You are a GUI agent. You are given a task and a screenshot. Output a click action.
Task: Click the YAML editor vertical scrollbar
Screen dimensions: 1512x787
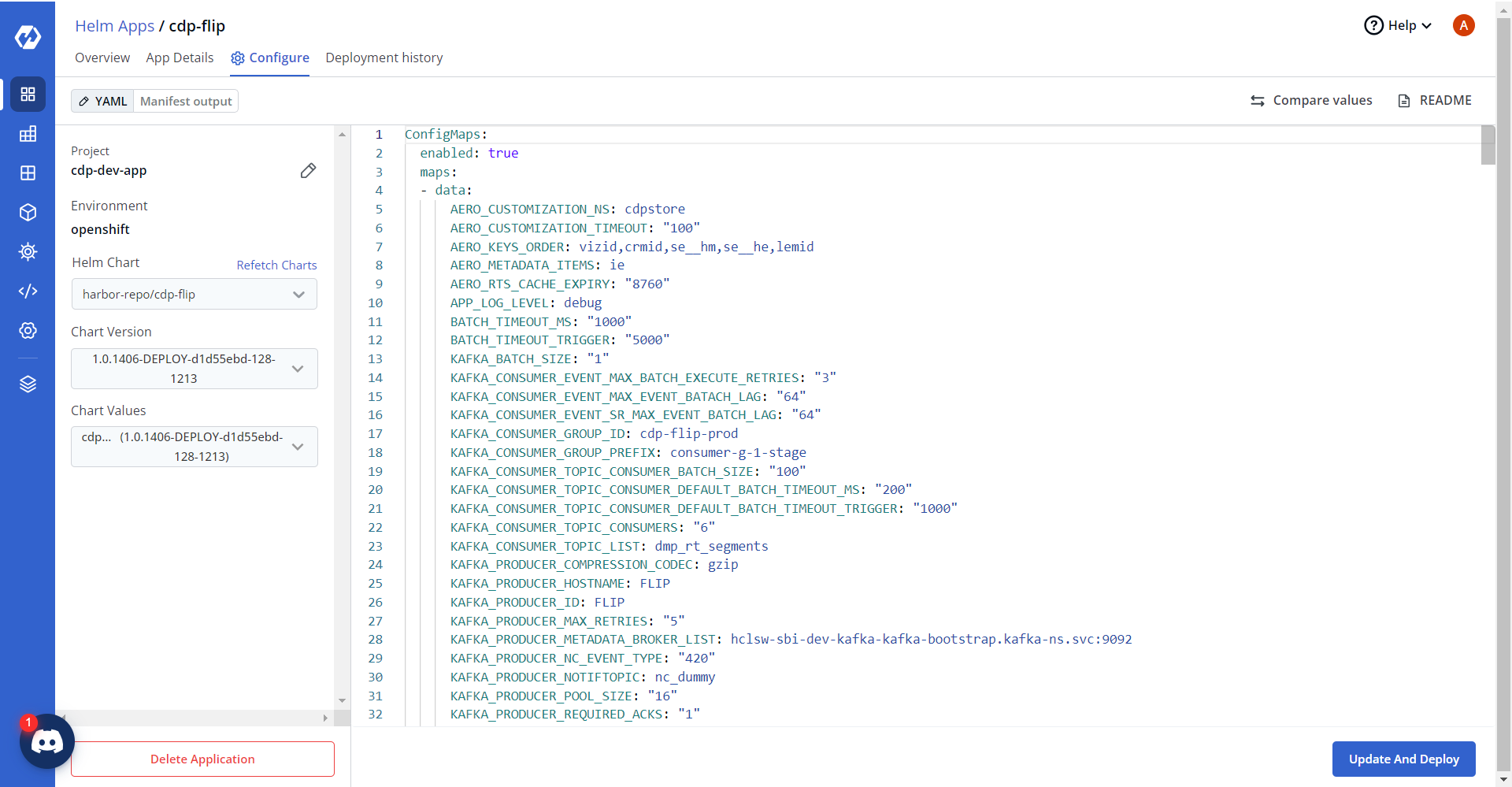pyautogui.click(x=1488, y=145)
